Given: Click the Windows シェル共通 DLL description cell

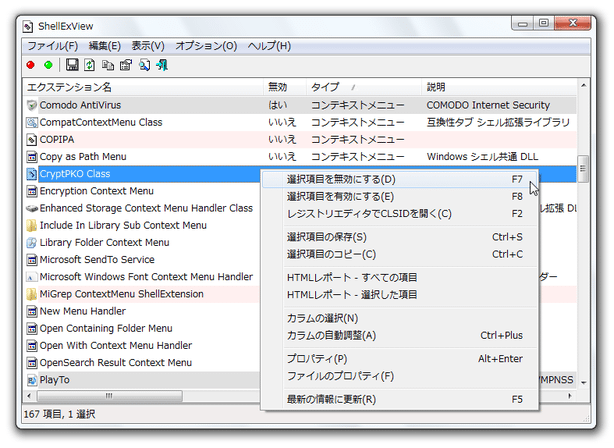Looking at the screenshot, I should point(482,157).
